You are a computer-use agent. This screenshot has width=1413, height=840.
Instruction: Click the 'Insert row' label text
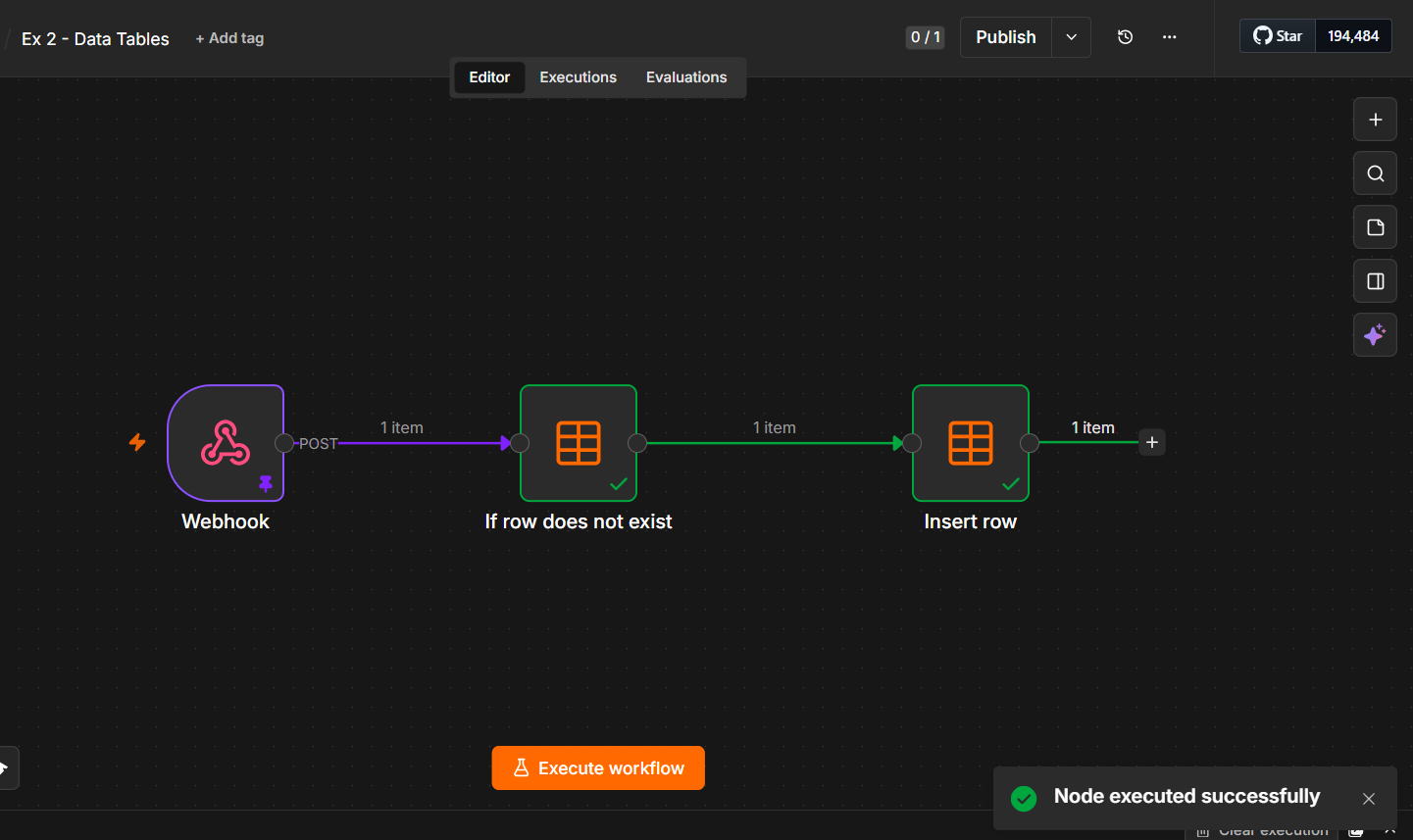(x=971, y=521)
